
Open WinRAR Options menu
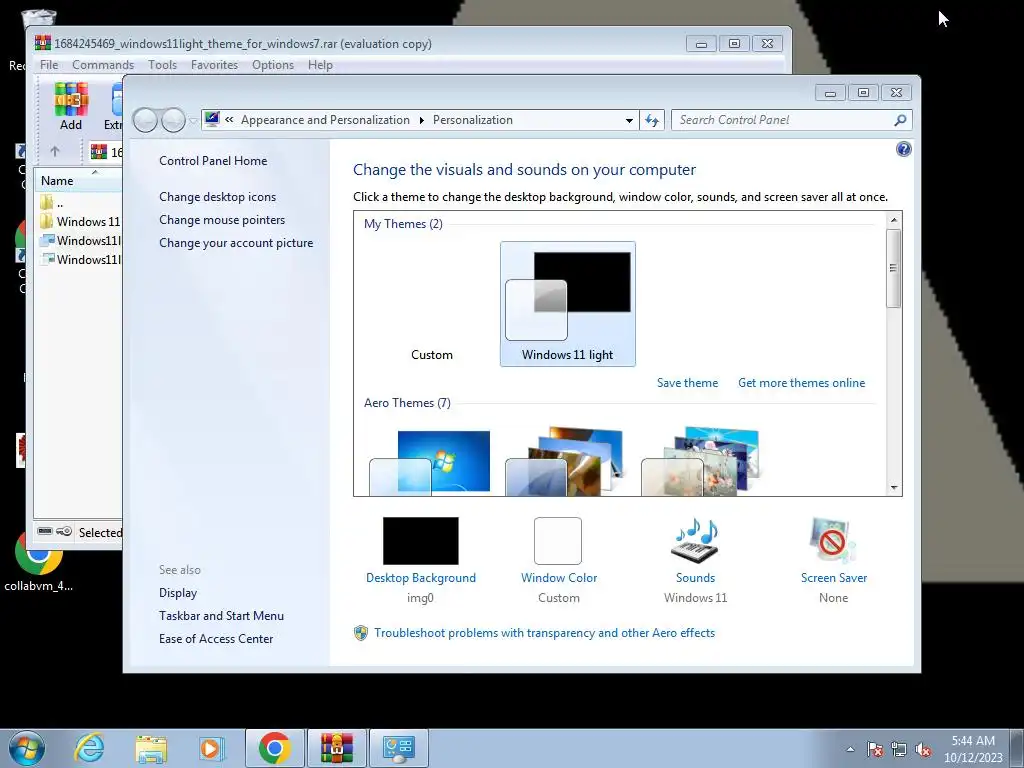click(272, 65)
